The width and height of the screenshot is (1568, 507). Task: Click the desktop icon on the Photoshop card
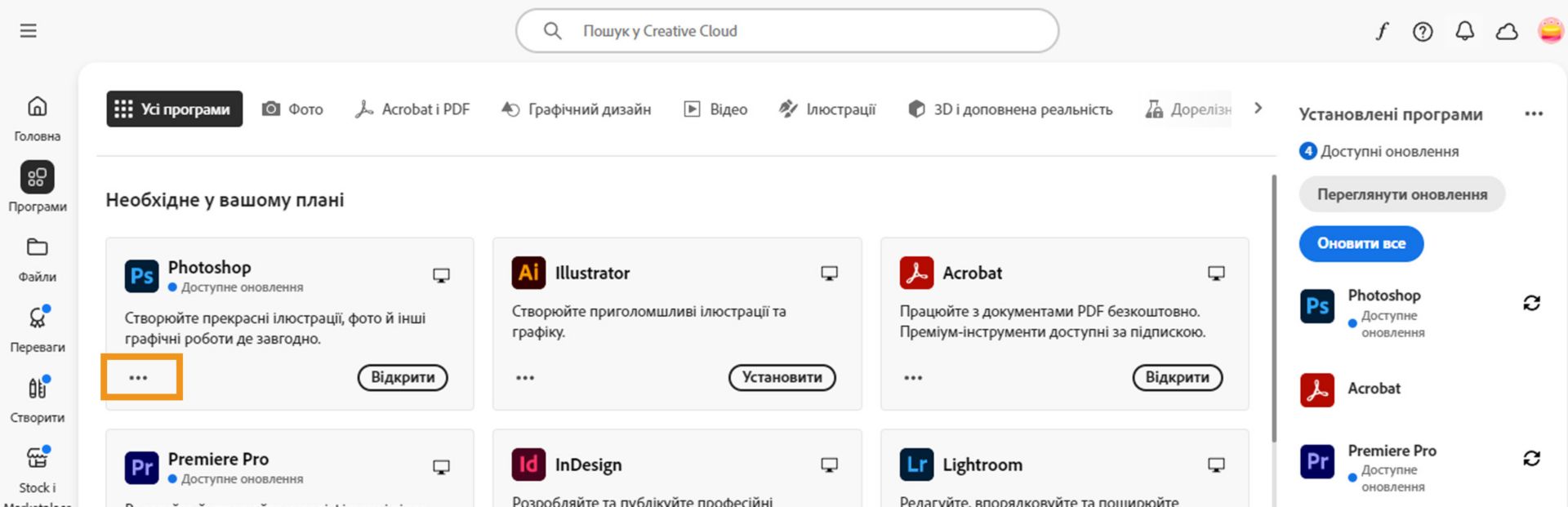click(x=441, y=275)
